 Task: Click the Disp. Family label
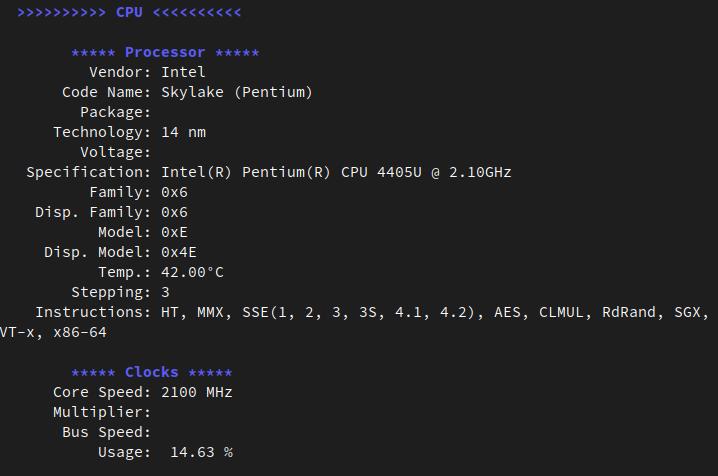[93, 212]
